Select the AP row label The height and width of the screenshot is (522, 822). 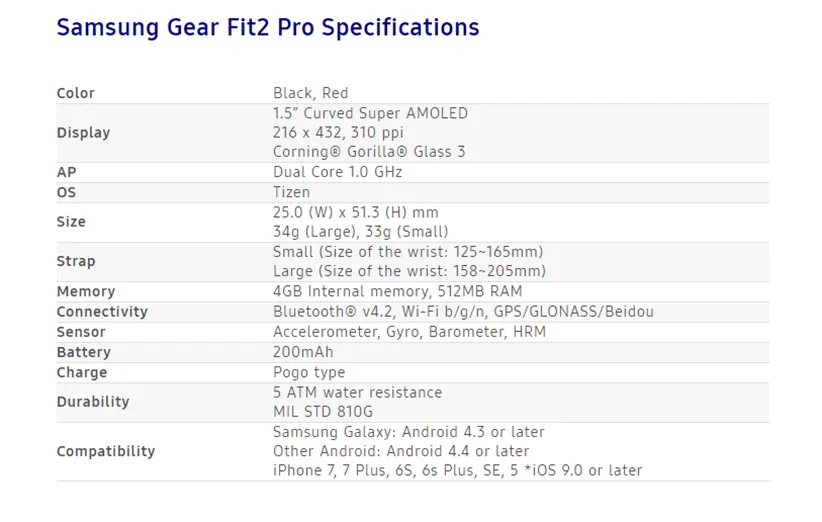(66, 172)
